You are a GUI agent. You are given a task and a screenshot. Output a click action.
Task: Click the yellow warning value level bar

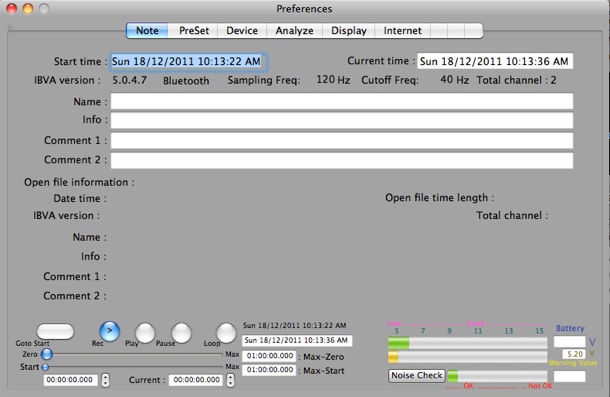coord(468,357)
